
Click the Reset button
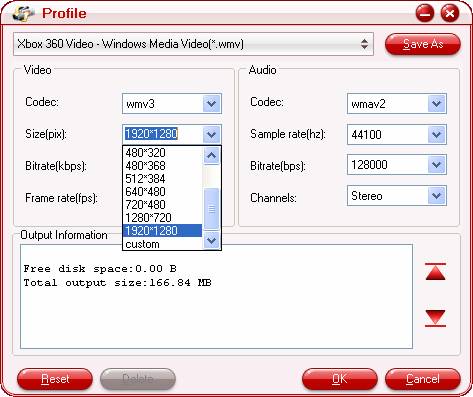55,379
